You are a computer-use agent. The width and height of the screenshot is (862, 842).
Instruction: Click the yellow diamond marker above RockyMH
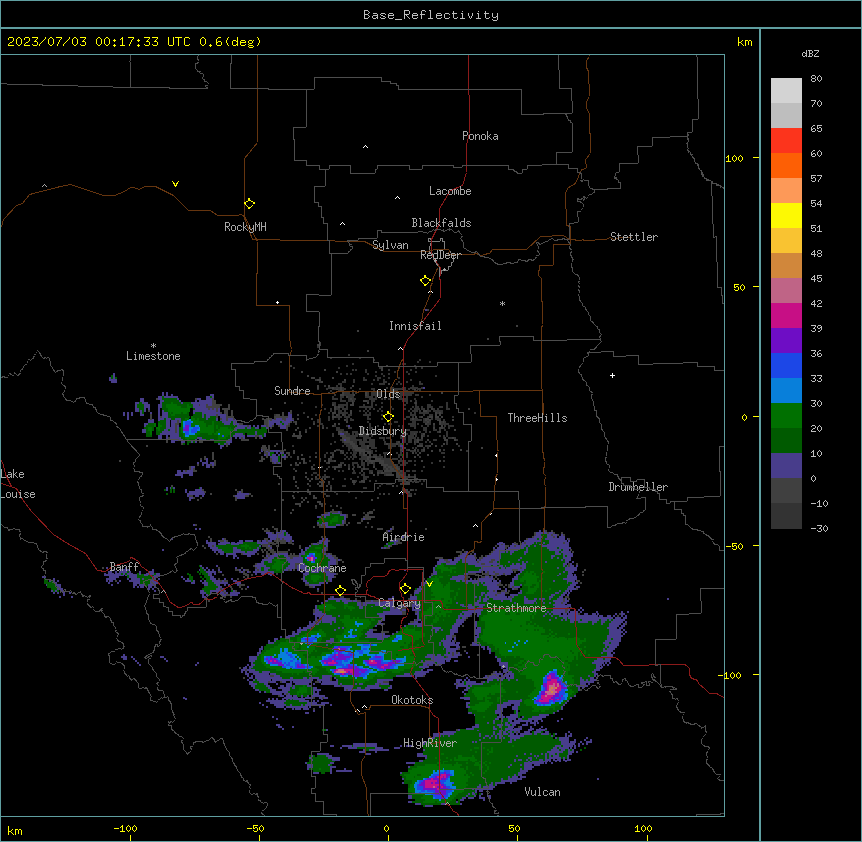(249, 204)
